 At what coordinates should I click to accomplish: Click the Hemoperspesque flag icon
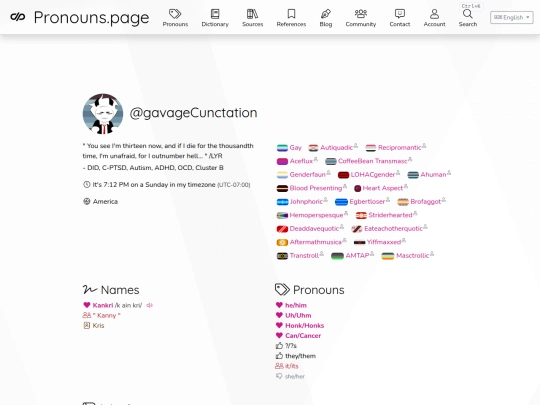(282, 216)
